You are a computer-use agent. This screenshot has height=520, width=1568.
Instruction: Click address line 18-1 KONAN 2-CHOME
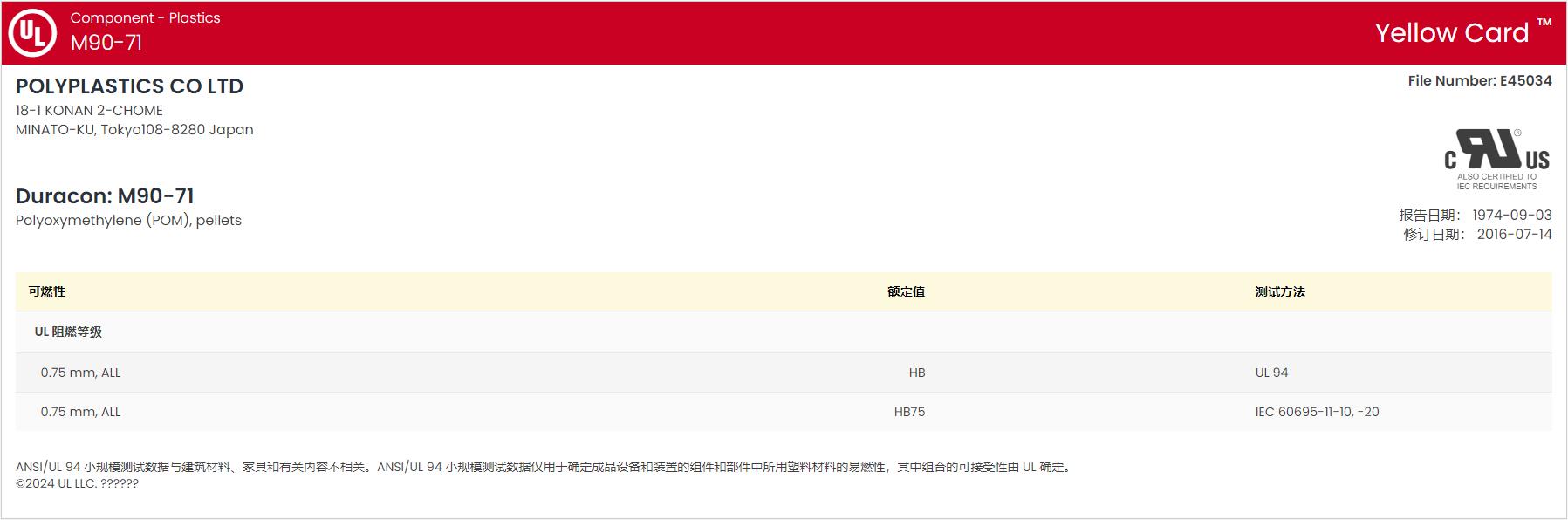[x=89, y=111]
